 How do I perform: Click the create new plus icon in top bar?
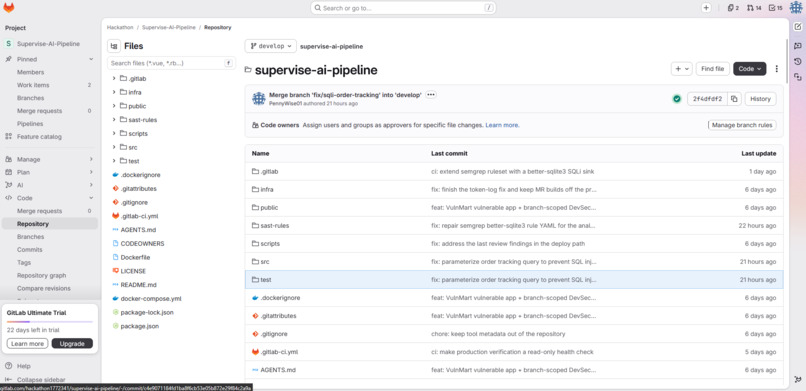706,8
